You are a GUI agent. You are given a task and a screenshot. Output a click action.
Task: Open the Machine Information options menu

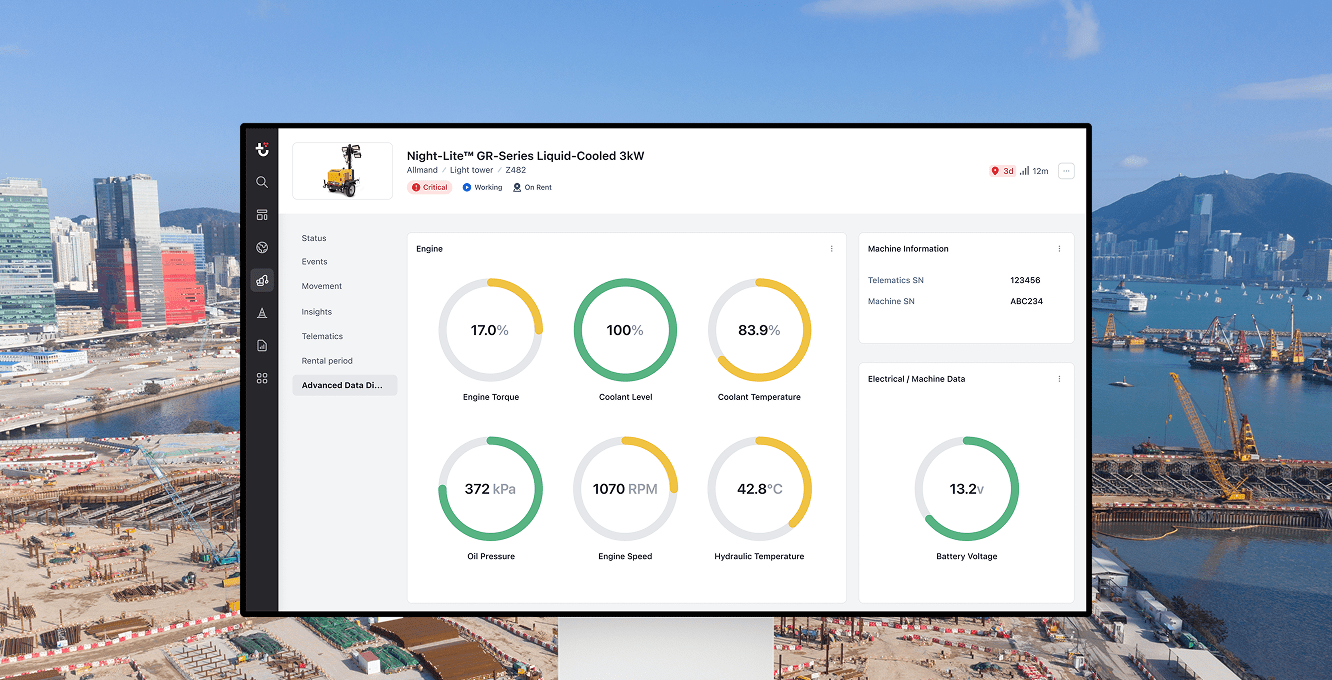click(1058, 248)
